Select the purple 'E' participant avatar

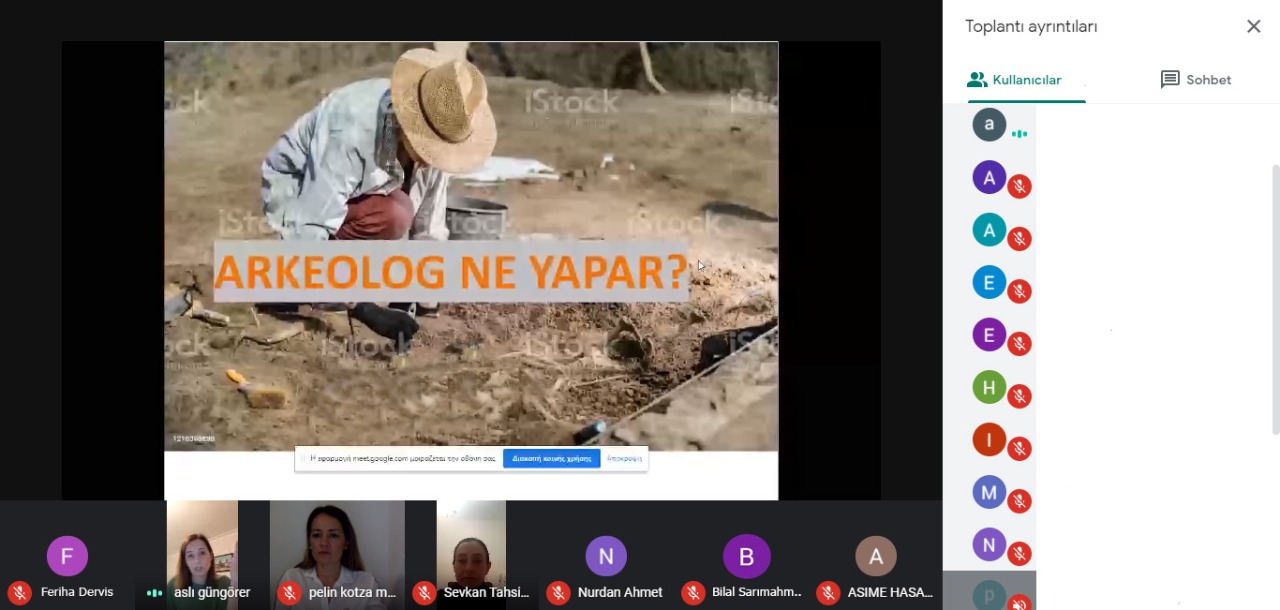(x=989, y=335)
